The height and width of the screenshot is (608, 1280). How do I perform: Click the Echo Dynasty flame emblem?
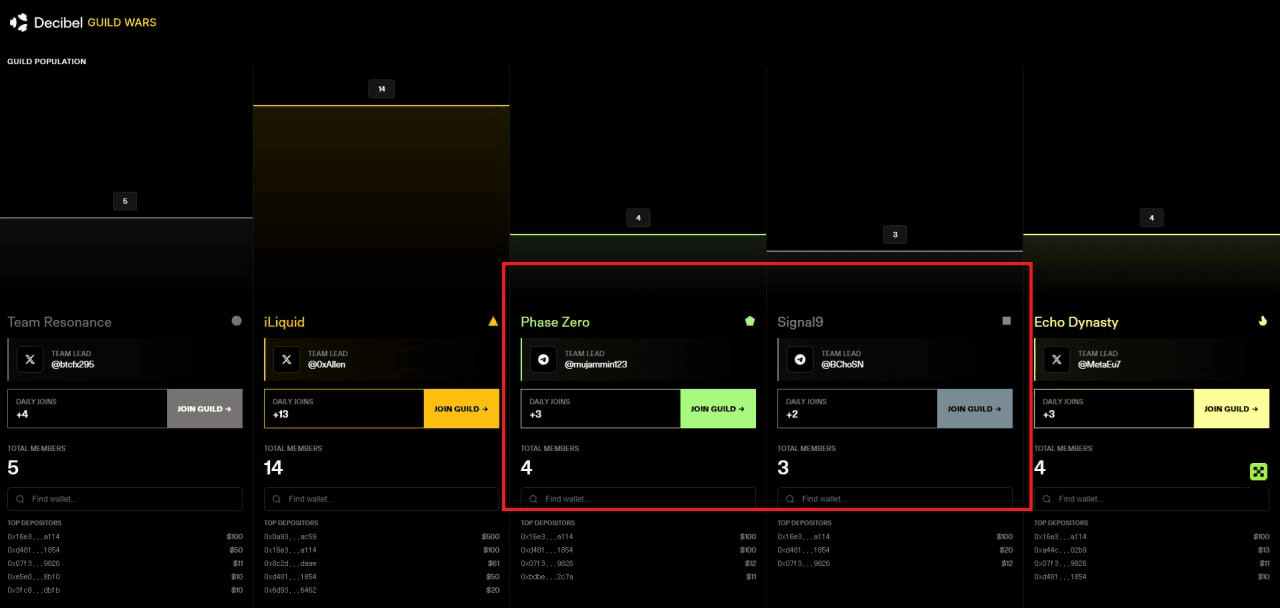pyautogui.click(x=1263, y=321)
